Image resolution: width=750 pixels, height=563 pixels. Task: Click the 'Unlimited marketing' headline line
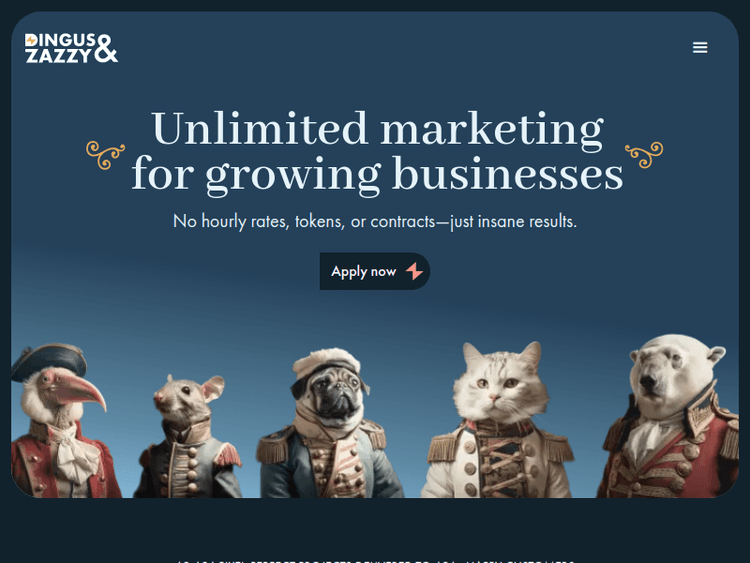[377, 128]
